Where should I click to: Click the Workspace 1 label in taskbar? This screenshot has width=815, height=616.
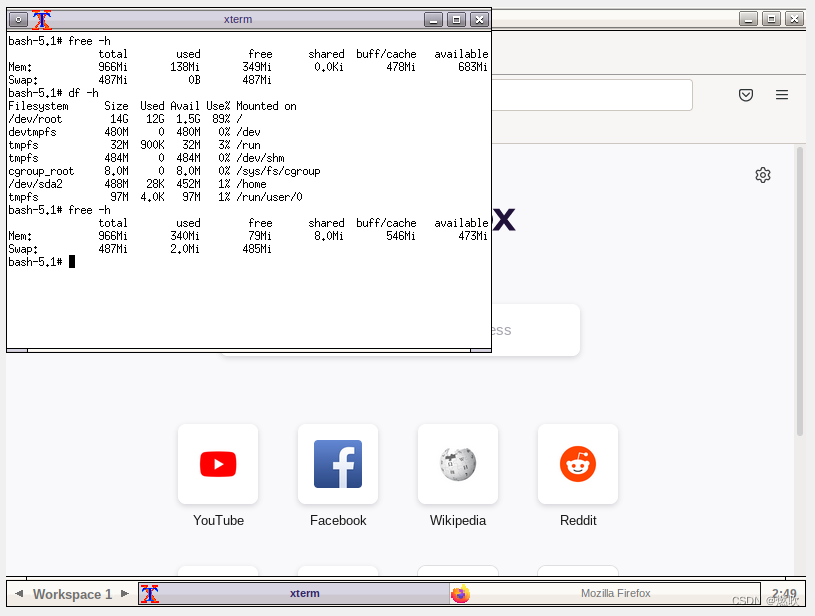point(72,594)
